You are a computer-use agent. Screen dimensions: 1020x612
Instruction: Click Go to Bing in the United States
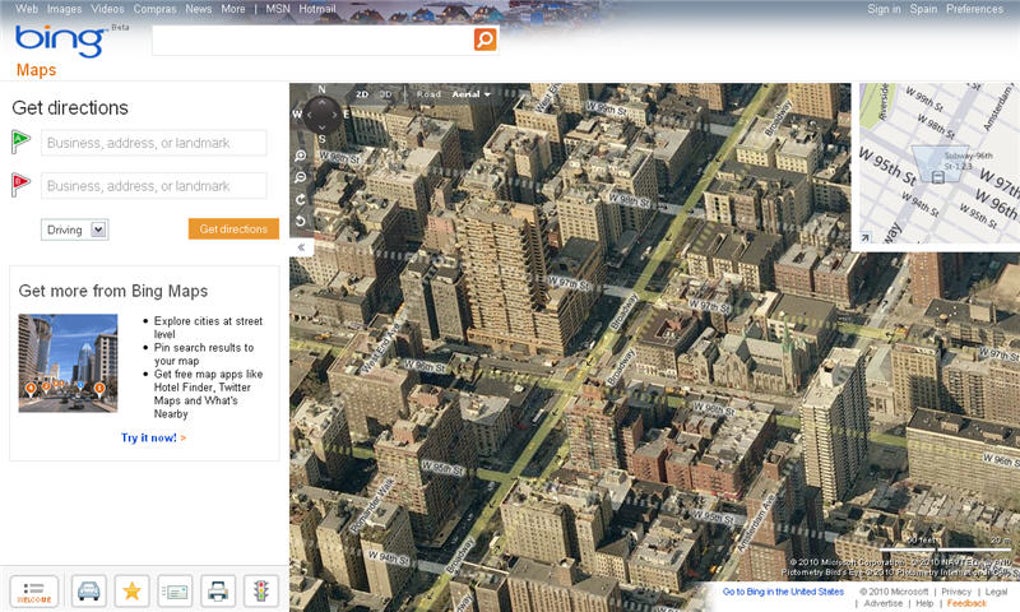point(783,592)
